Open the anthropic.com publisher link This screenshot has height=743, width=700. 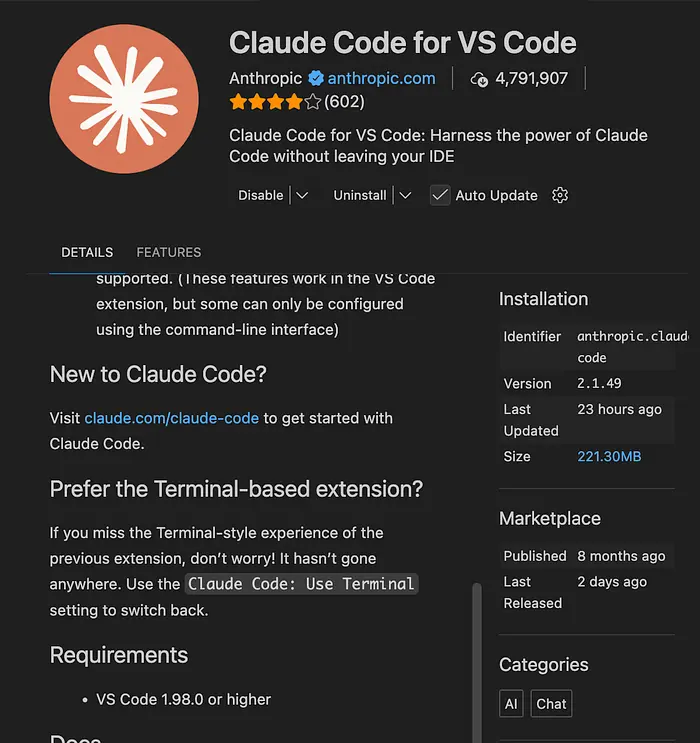coord(381,78)
